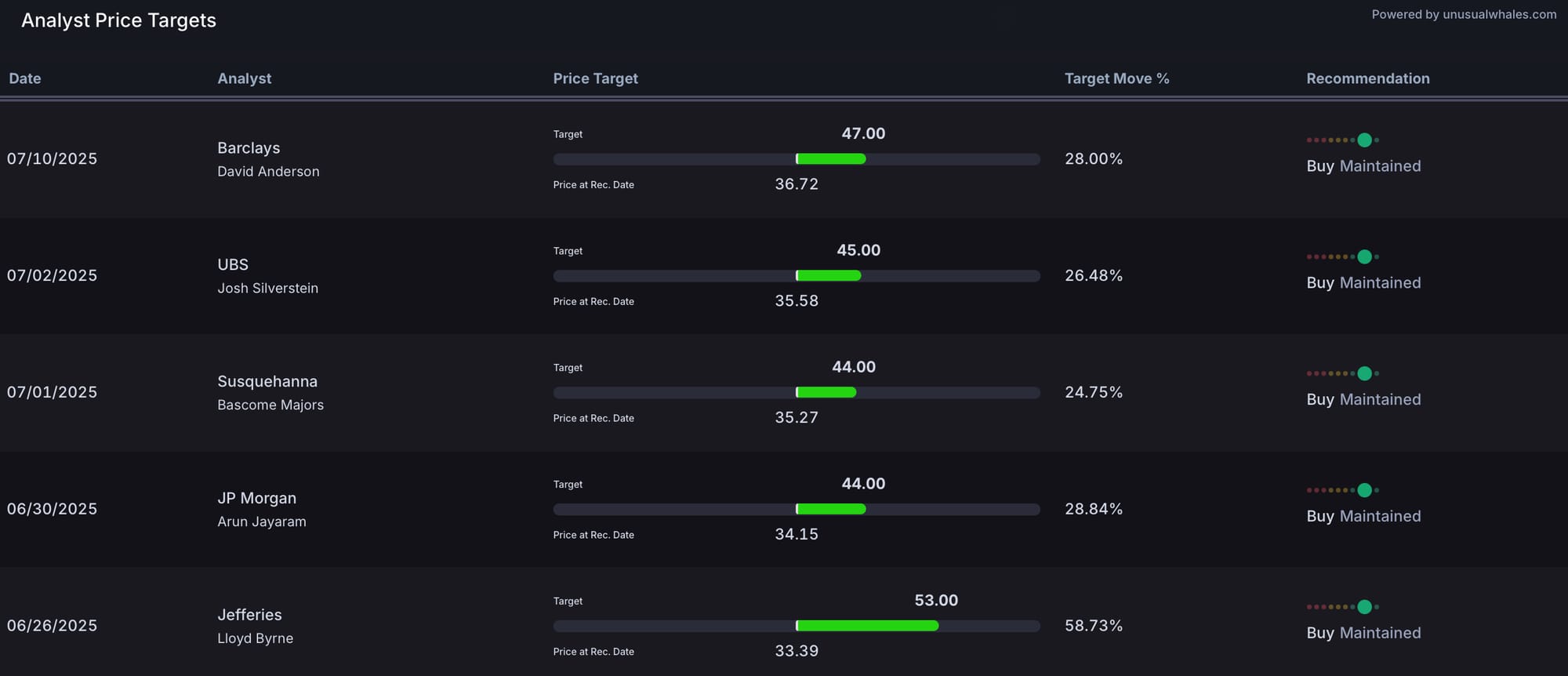
Task: Click the UBS price target progress bar
Action: [797, 276]
